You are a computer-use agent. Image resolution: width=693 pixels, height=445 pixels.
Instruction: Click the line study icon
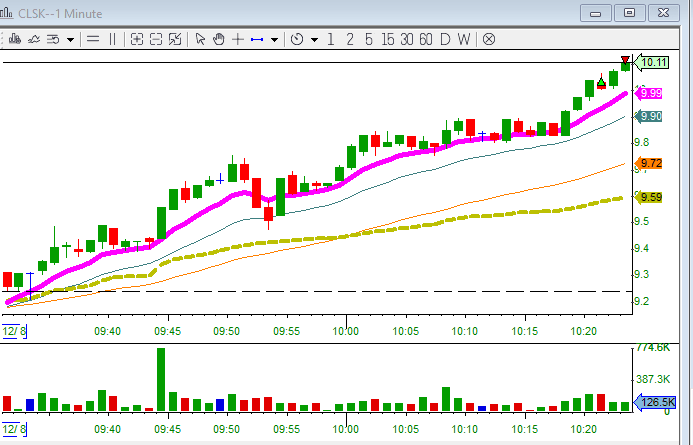pos(34,39)
